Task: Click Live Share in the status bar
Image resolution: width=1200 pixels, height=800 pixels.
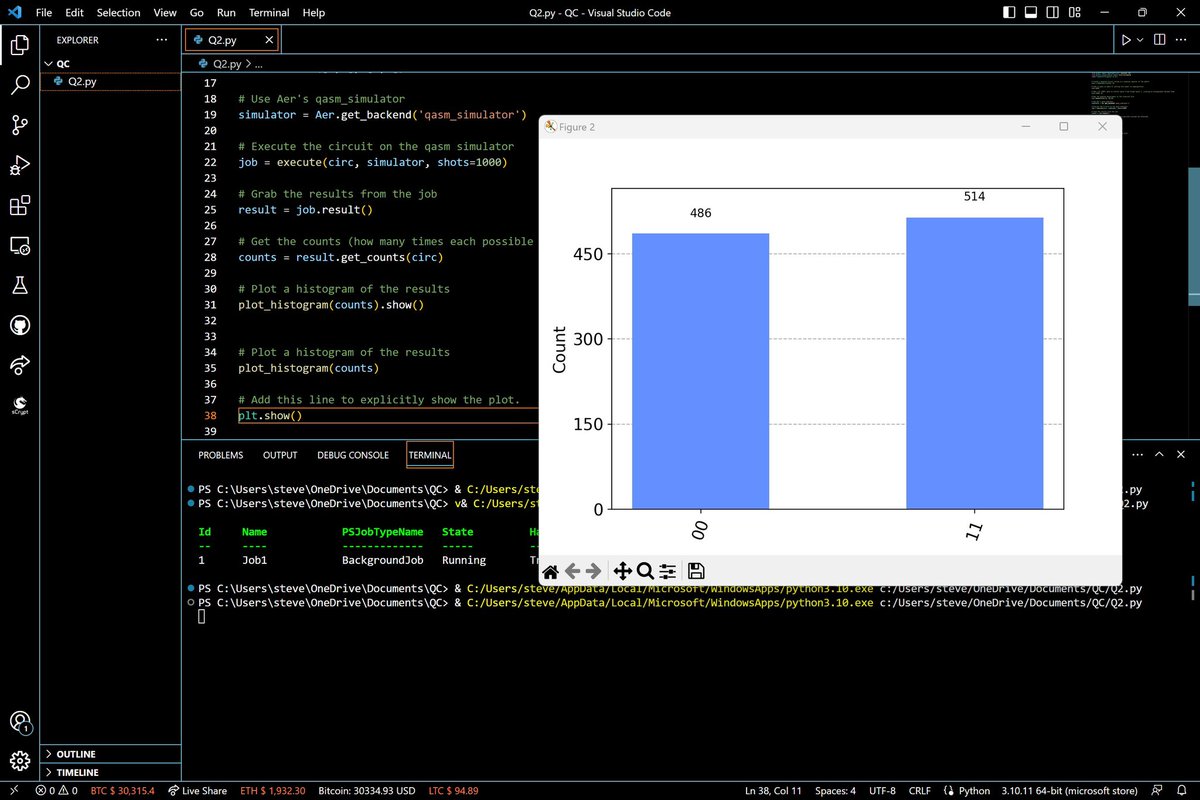Action: [197, 791]
